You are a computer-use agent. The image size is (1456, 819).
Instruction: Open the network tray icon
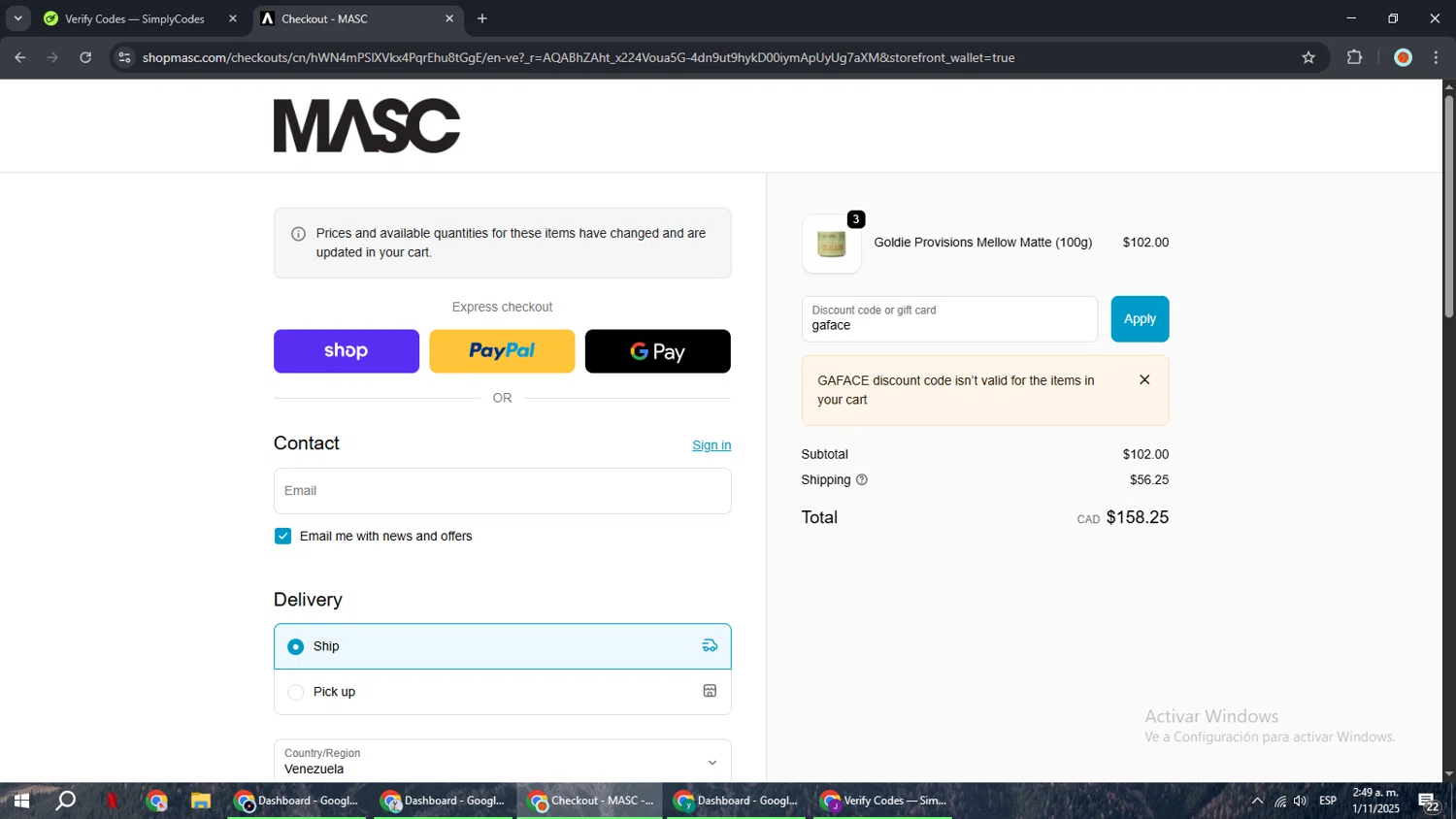(x=1280, y=801)
